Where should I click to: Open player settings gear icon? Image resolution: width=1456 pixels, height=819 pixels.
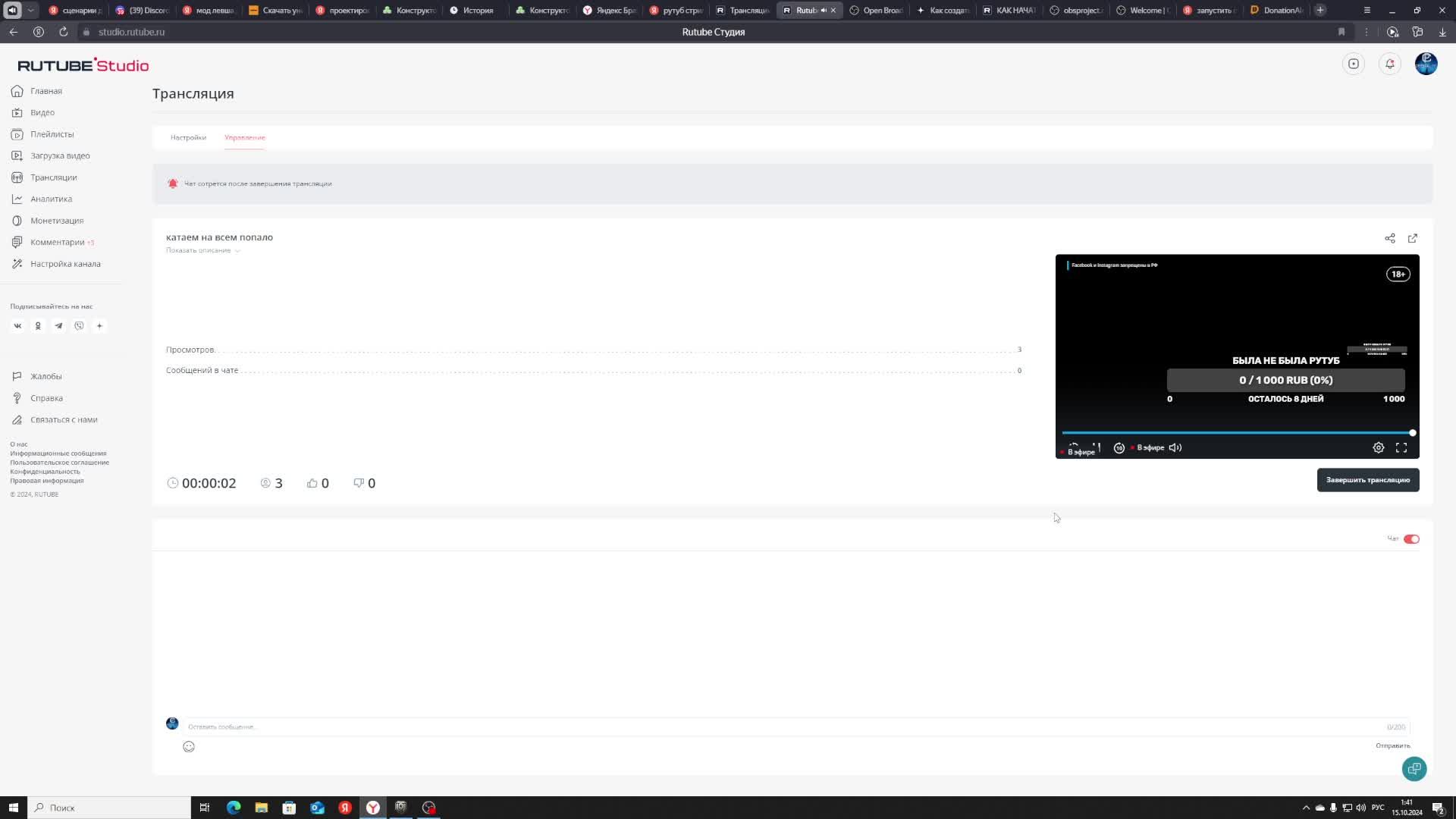[x=1378, y=447]
